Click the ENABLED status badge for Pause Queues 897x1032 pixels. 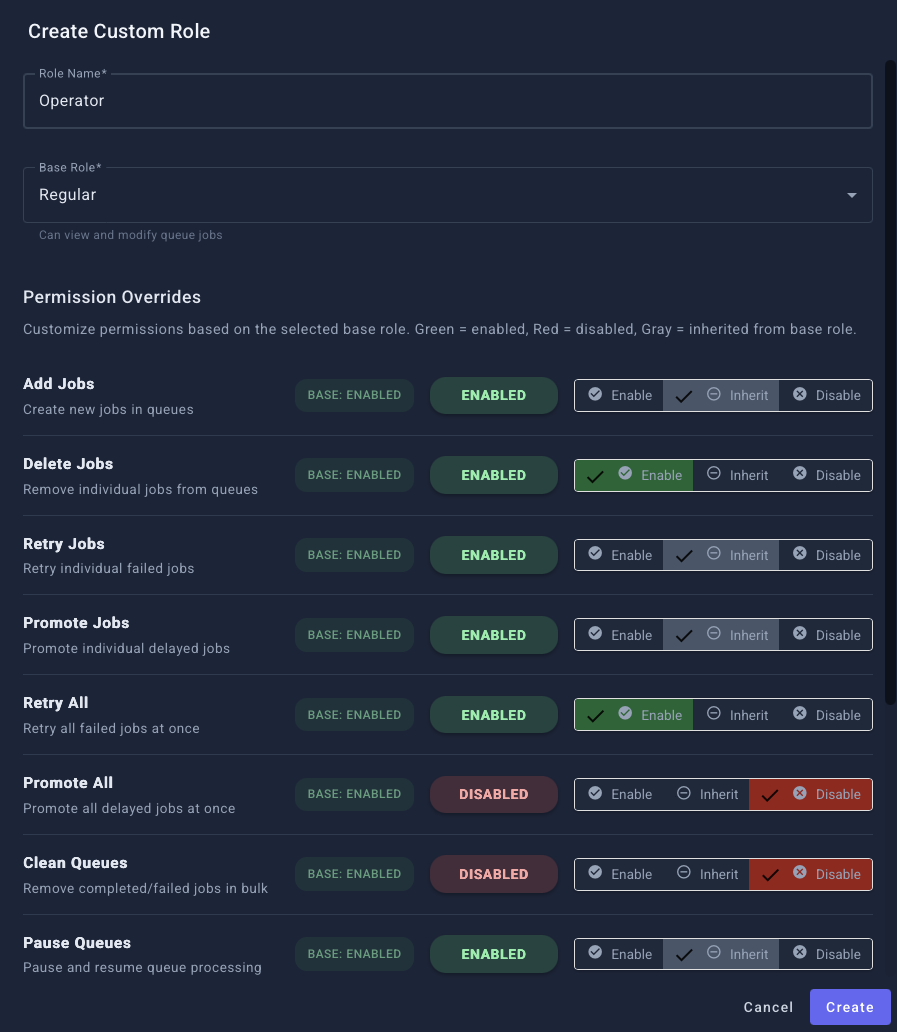[x=494, y=954]
